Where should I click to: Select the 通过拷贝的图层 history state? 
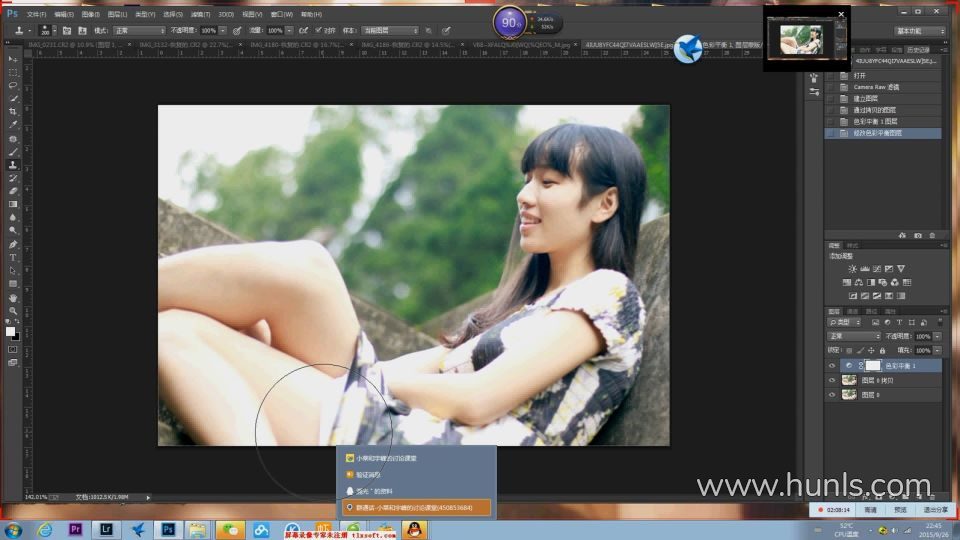coord(883,110)
